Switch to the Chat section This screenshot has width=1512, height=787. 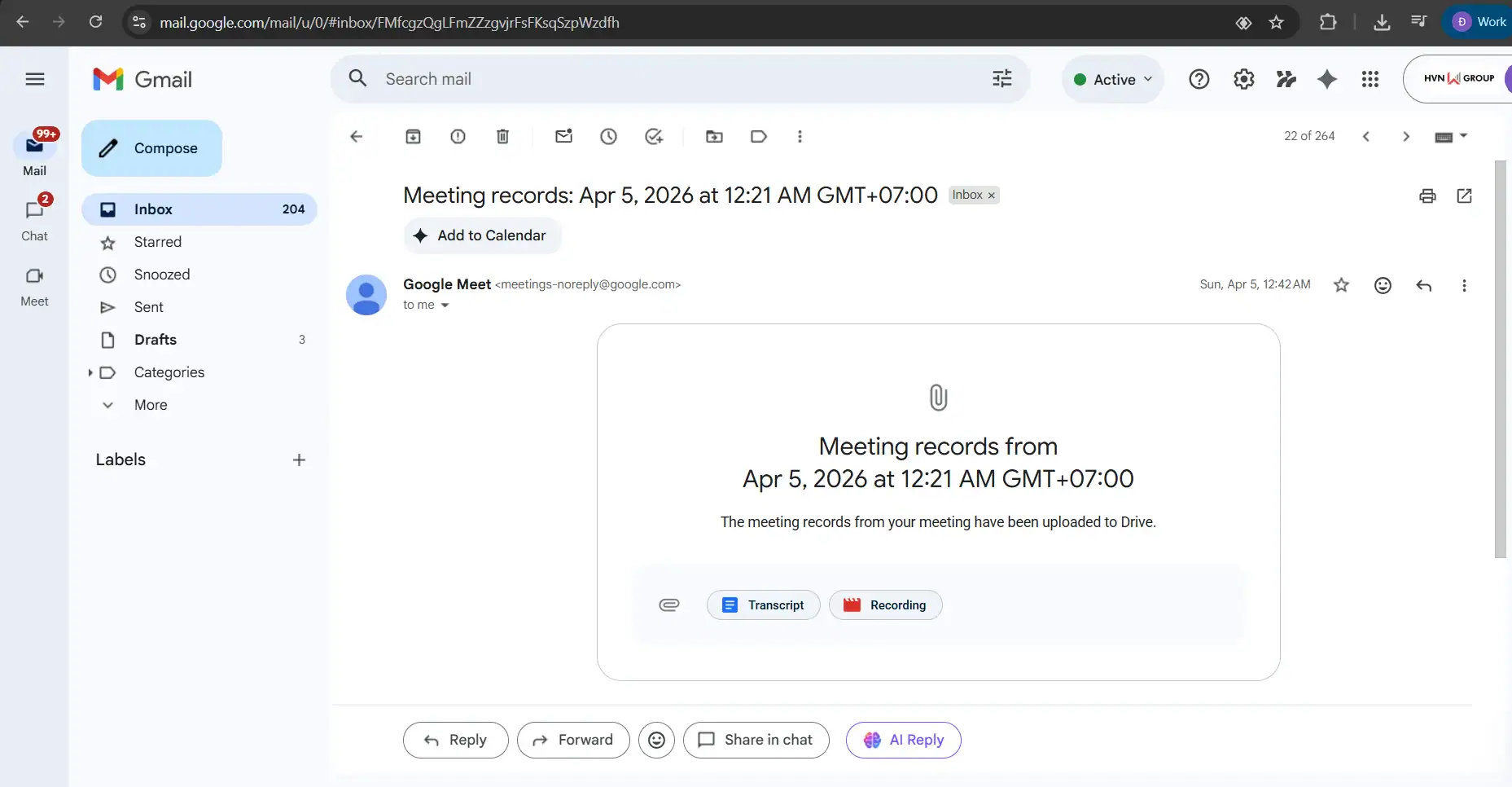click(x=34, y=218)
